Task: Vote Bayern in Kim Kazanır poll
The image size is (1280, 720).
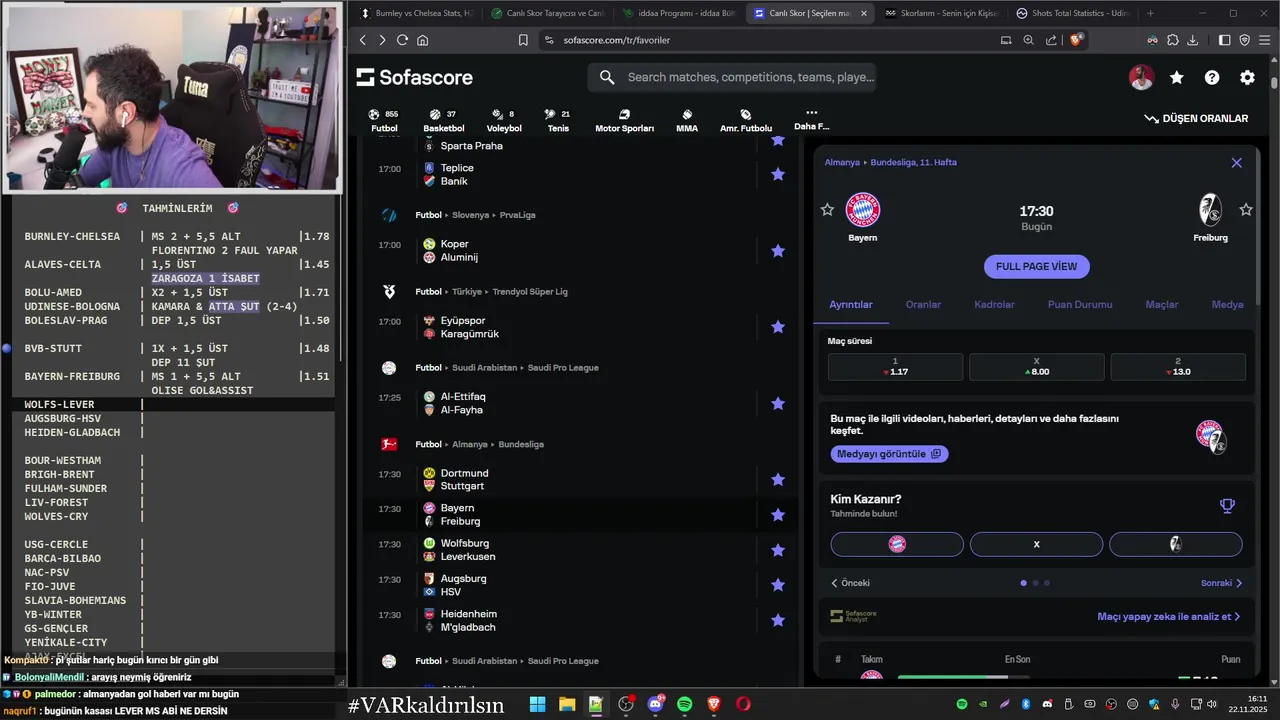Action: (897, 544)
